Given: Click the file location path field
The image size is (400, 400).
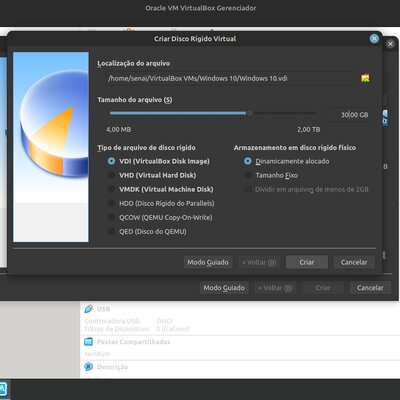Looking at the screenshot, I should coord(230,79).
